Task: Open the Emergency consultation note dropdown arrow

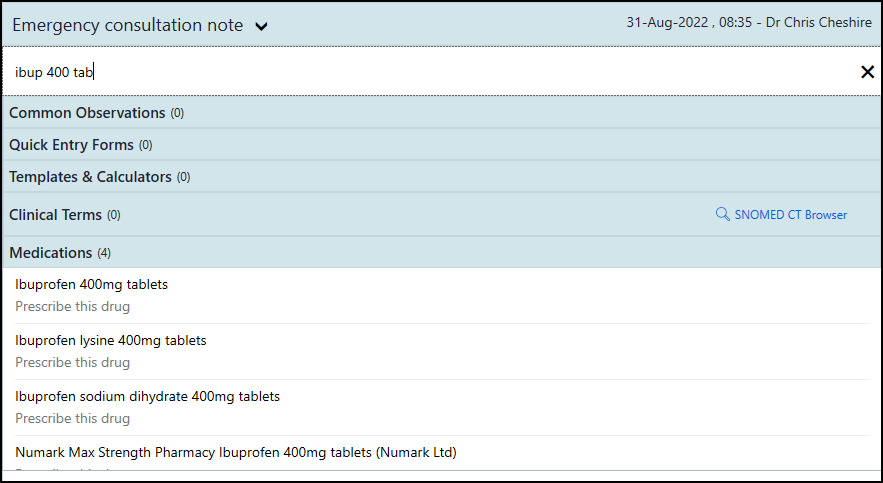Action: click(261, 27)
